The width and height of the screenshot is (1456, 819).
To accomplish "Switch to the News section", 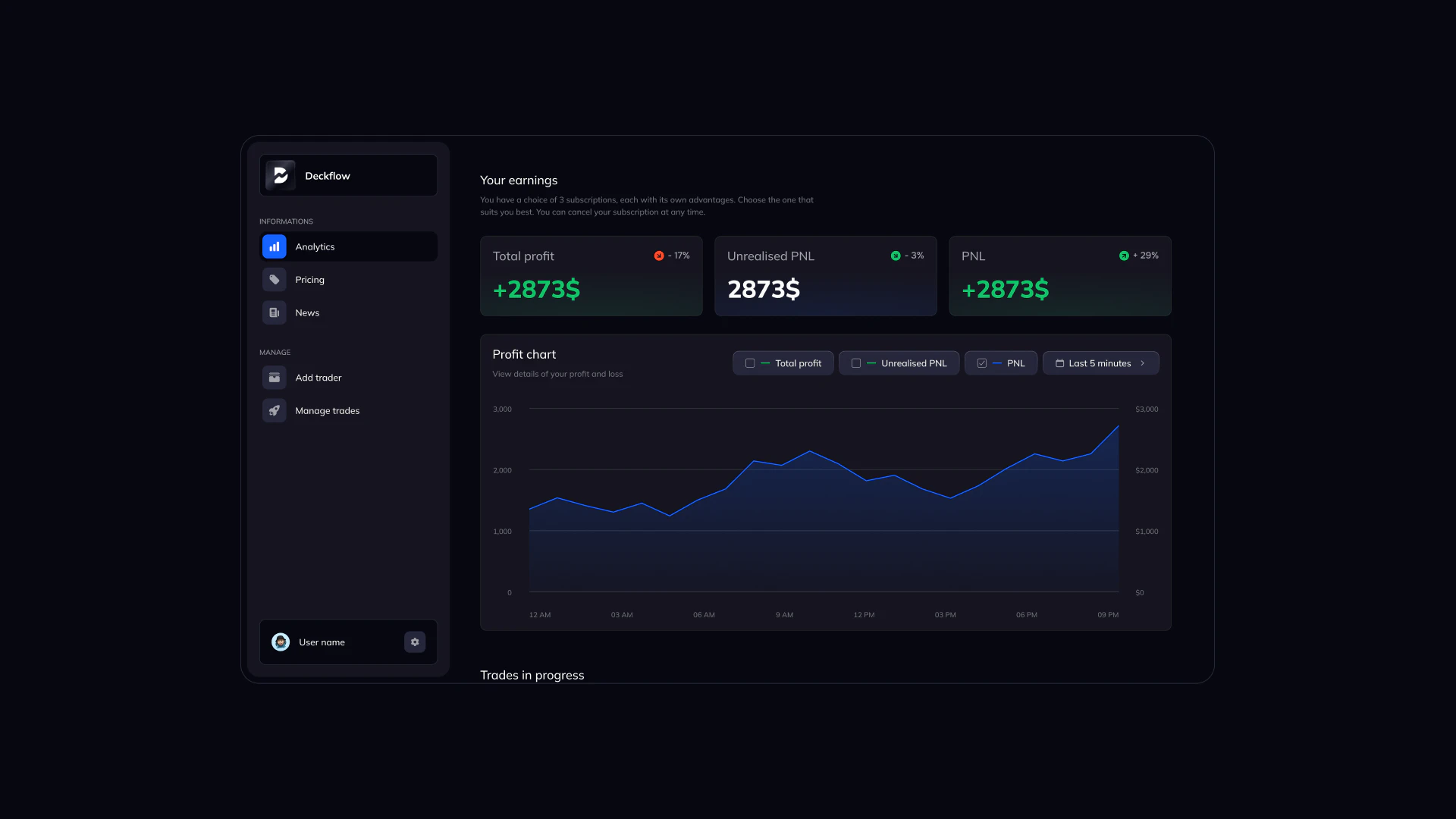I will pyautogui.click(x=307, y=312).
